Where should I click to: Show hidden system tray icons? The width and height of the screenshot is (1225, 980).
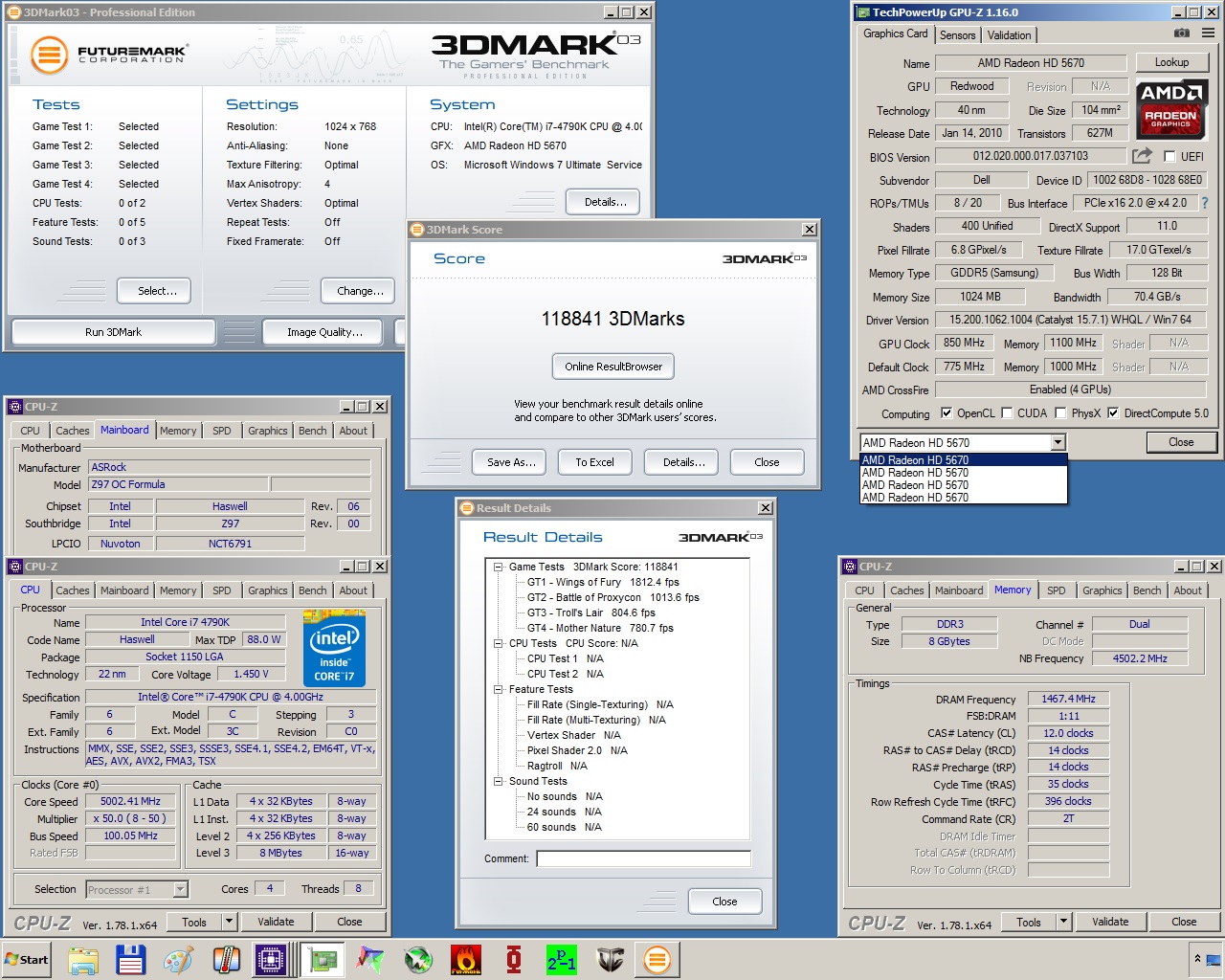pos(1197,959)
